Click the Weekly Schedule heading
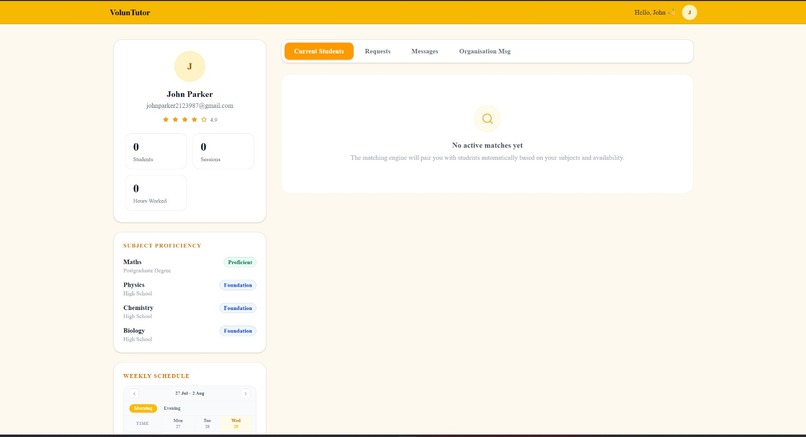This screenshot has width=806, height=437. (x=156, y=376)
